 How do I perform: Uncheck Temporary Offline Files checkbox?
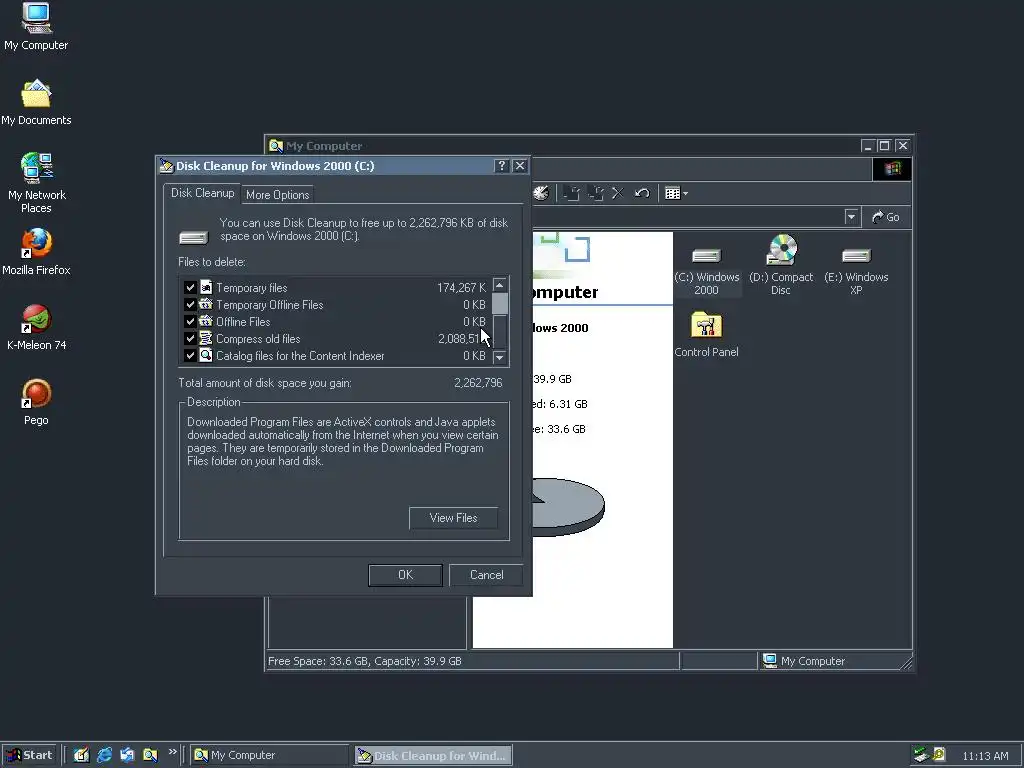tap(190, 304)
